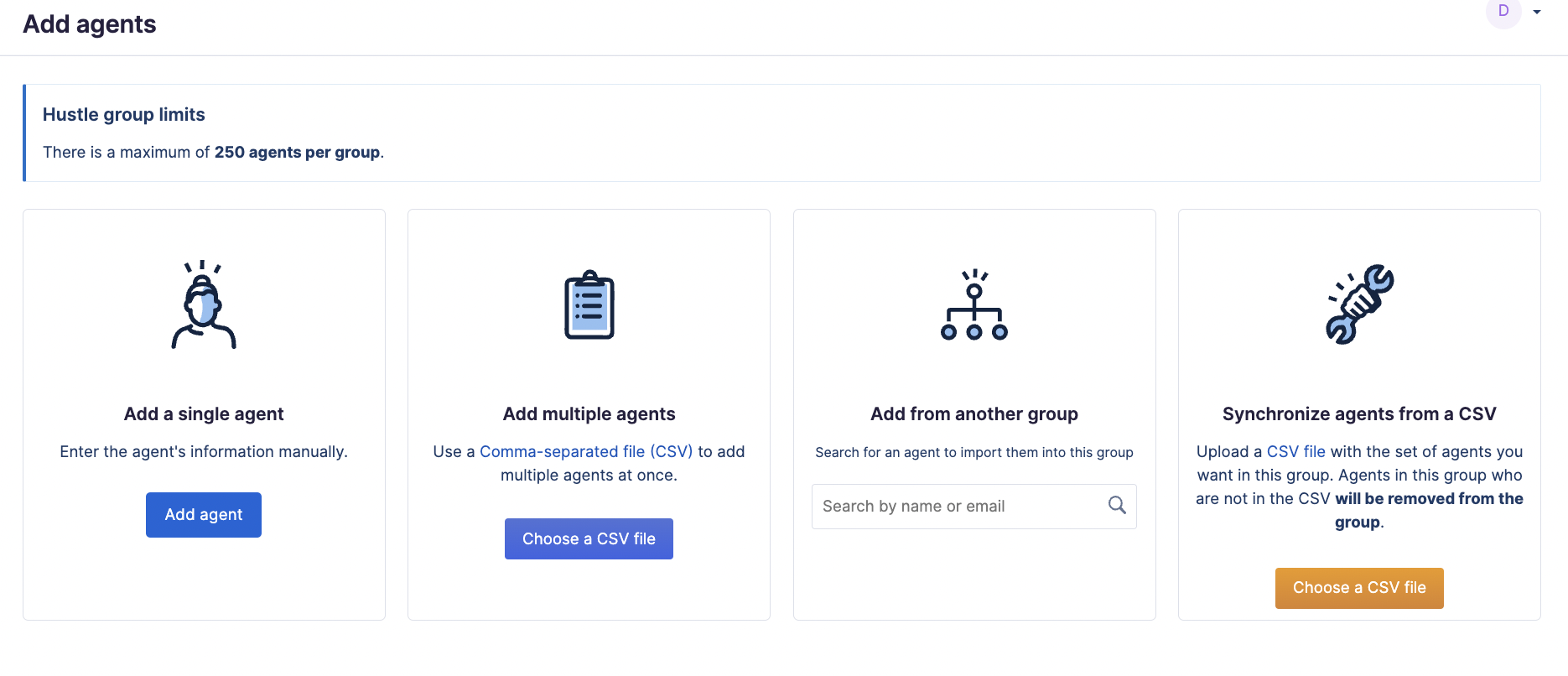Viewport: 1568px width, 676px height.
Task: Click the clipboard list icon
Action: 589,304
